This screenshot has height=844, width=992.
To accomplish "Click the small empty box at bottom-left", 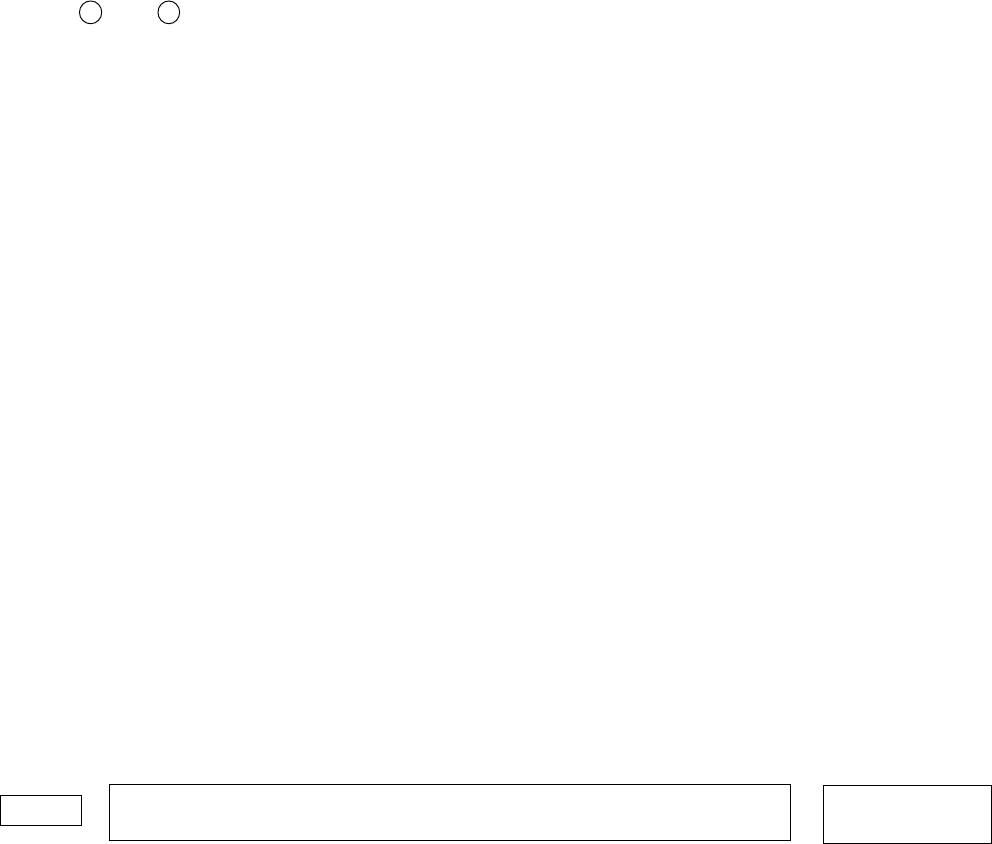I will coord(41,810).
